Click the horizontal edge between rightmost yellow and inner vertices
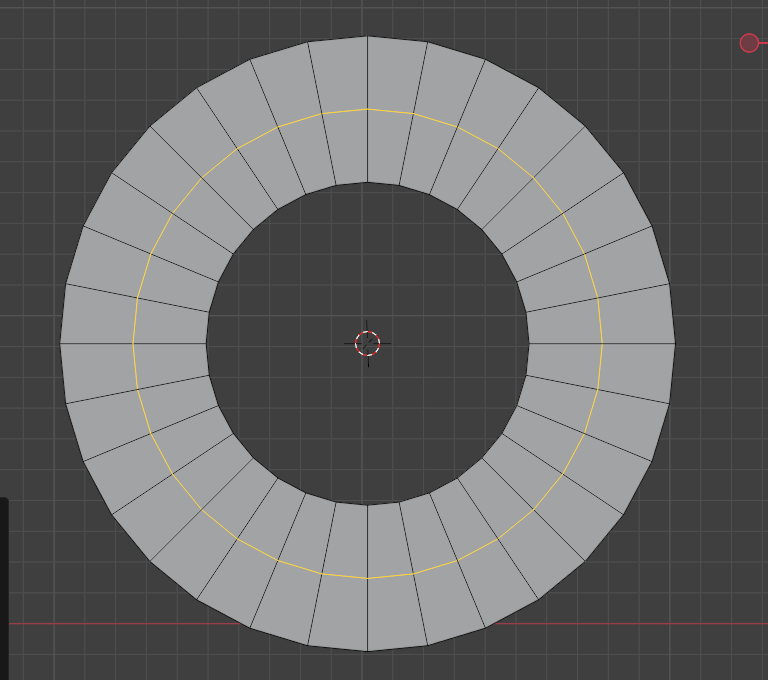This screenshot has height=680, width=768. (x=565, y=343)
